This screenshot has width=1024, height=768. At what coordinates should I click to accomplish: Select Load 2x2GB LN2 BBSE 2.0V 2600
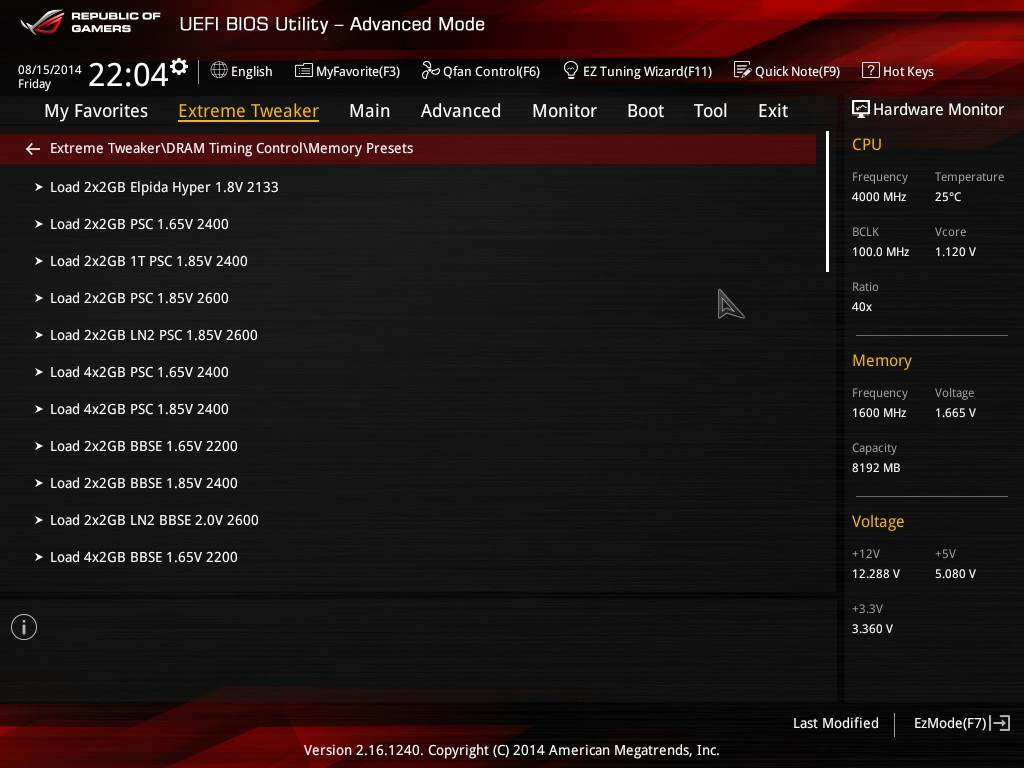[154, 520]
